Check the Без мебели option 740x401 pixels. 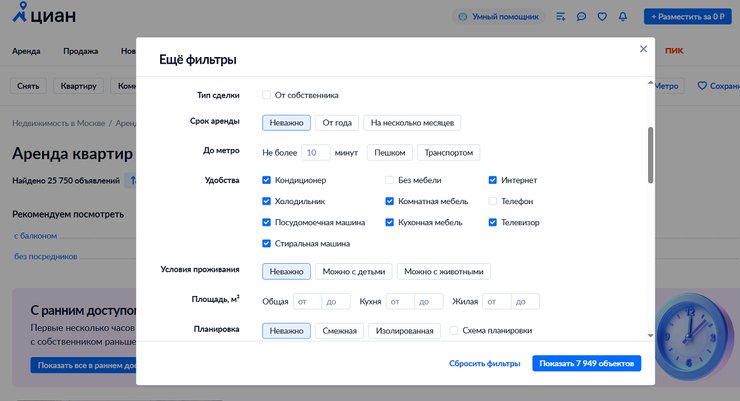(x=390, y=180)
